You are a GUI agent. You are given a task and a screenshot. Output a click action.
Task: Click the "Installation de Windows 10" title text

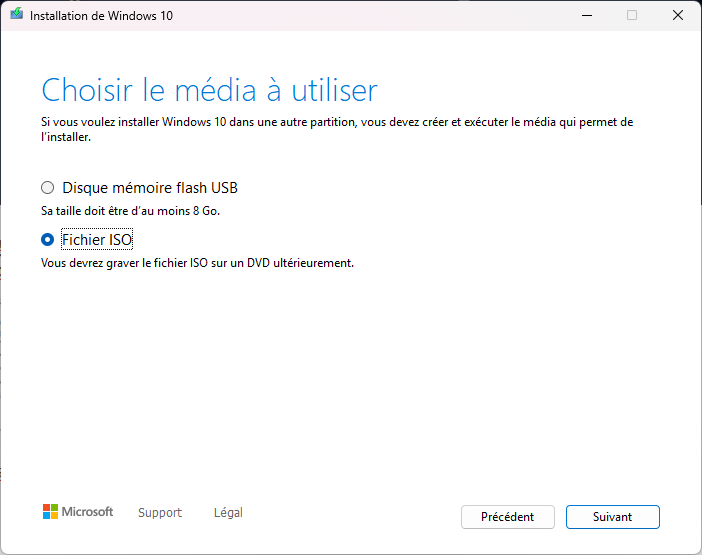[101, 16]
